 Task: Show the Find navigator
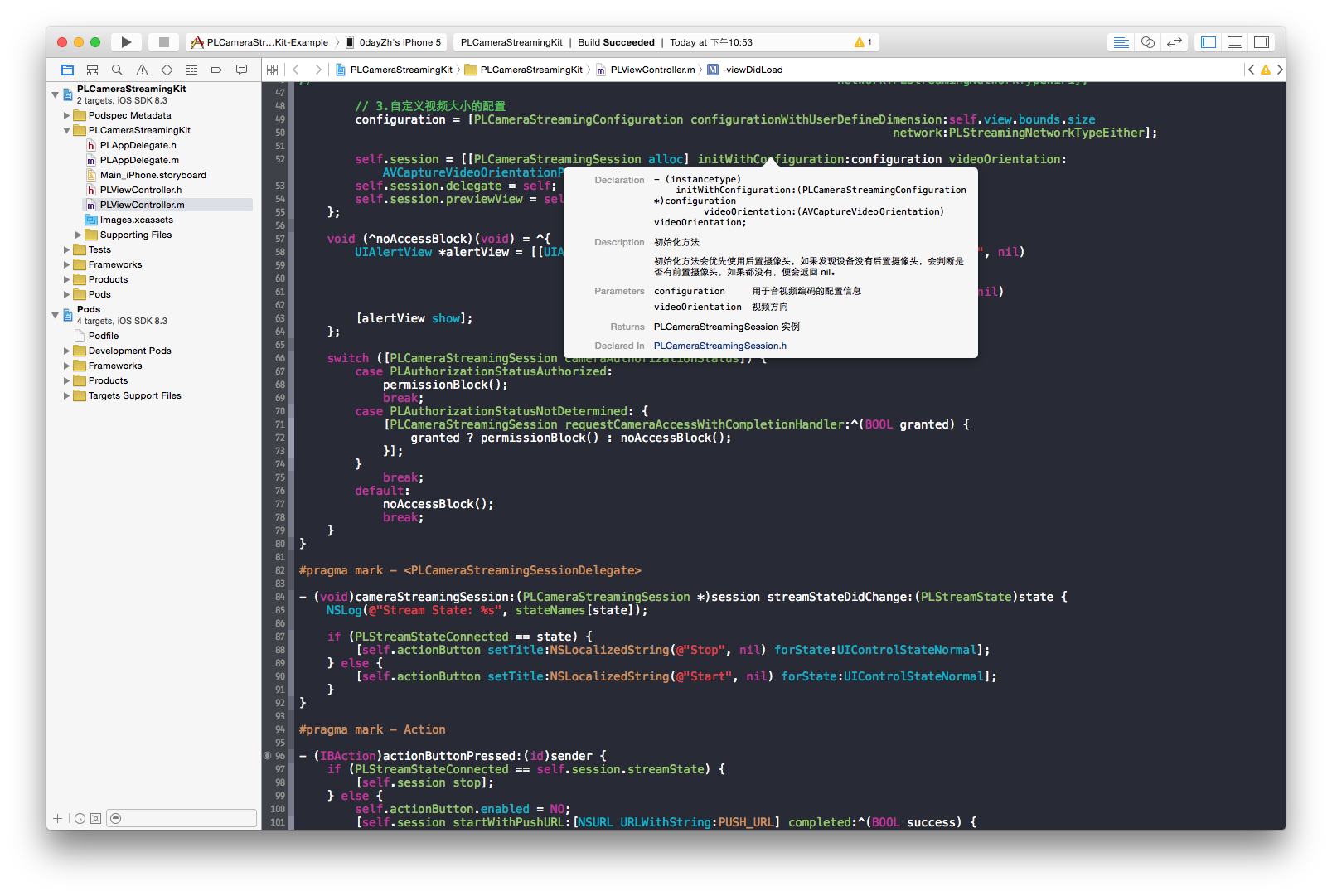tap(117, 70)
